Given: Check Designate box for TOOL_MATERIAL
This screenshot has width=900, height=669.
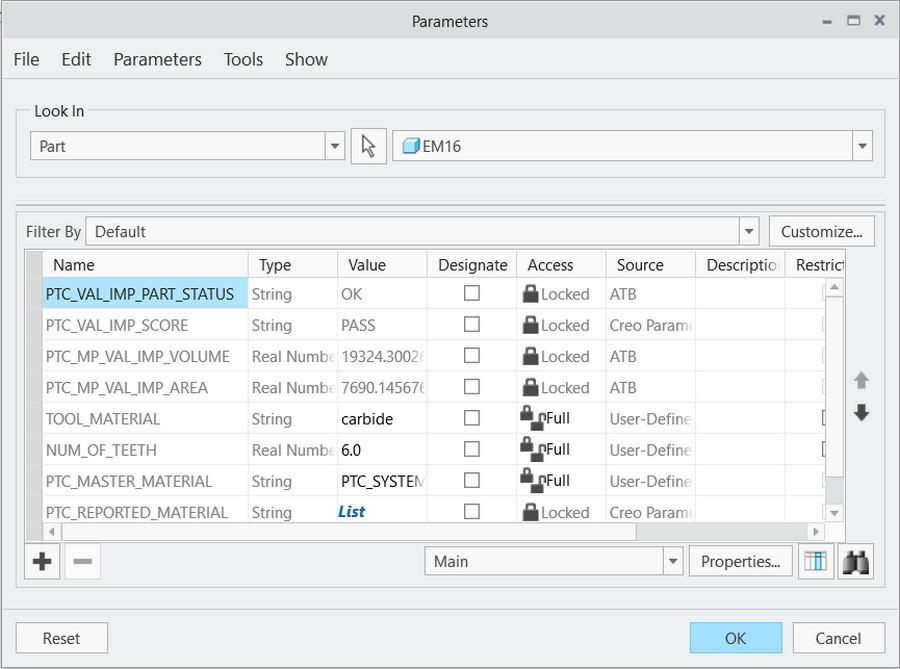Looking at the screenshot, I should coord(472,418).
